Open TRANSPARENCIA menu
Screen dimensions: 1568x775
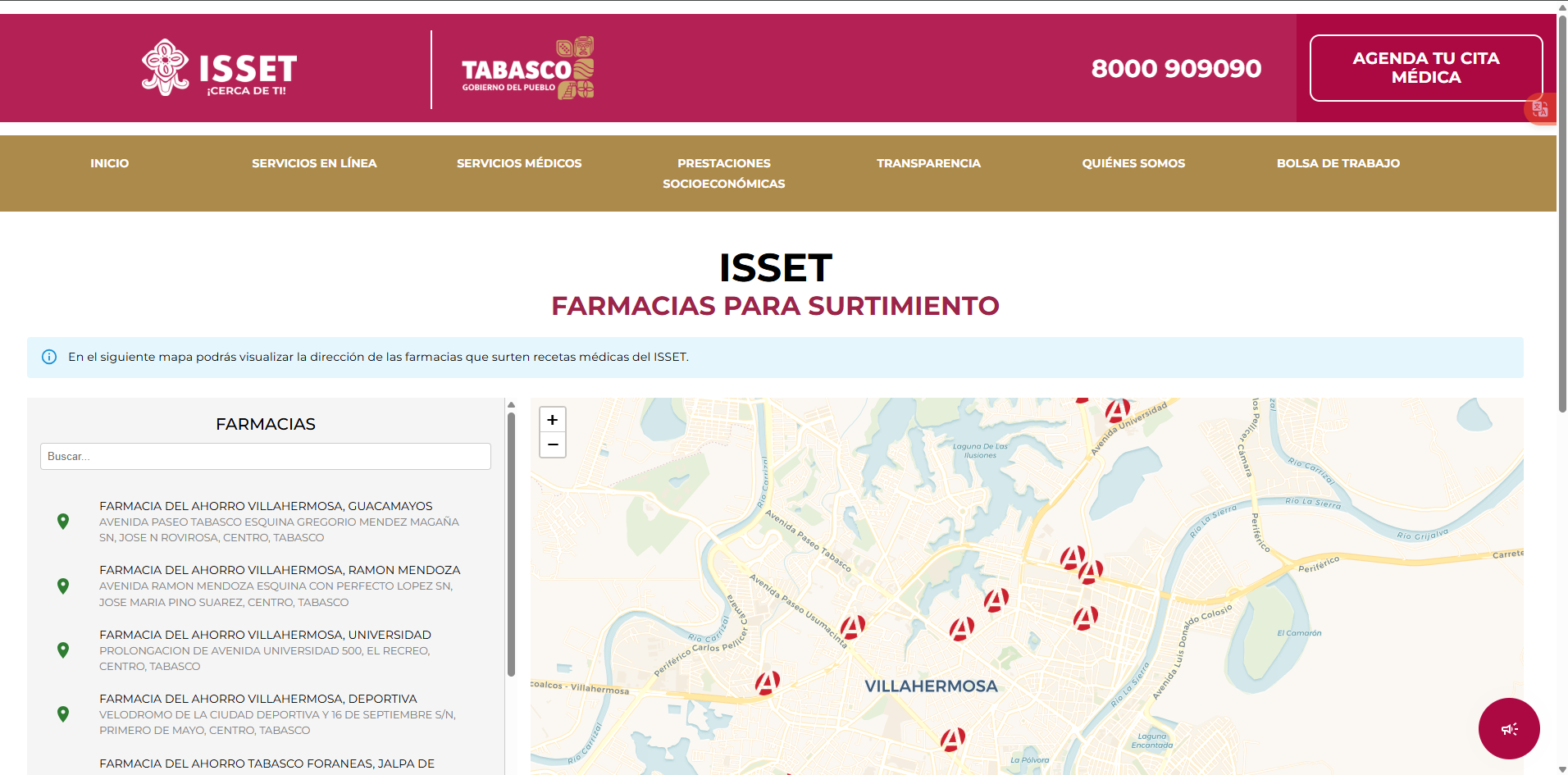928,163
